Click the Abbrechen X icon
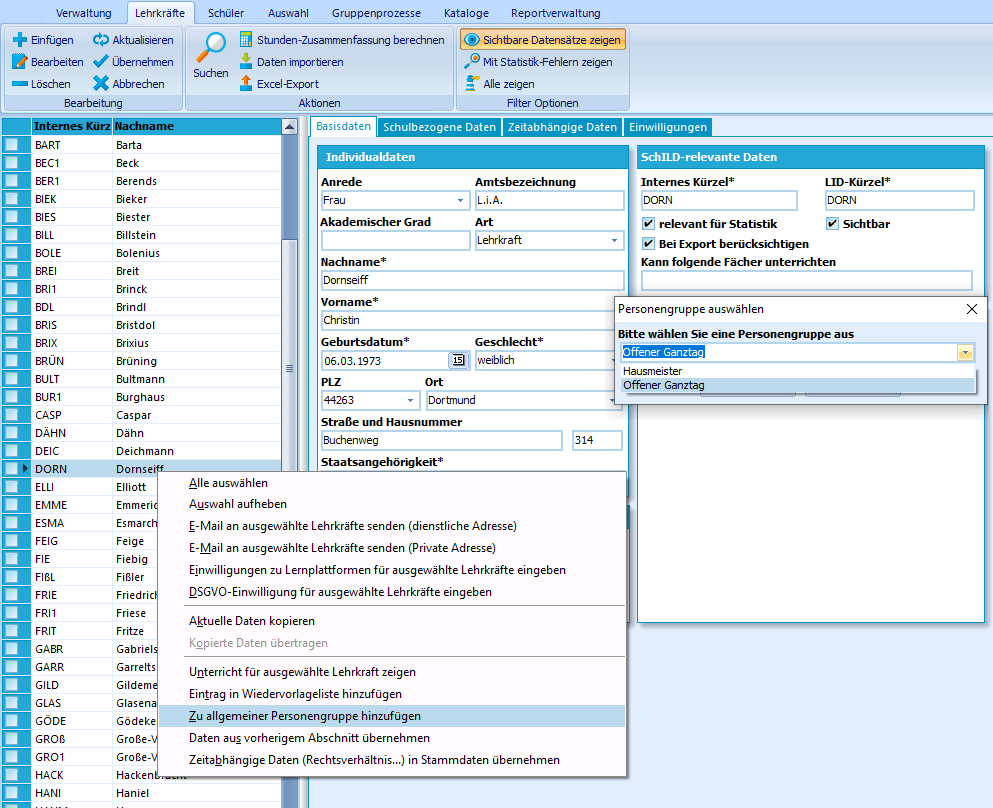The width and height of the screenshot is (993, 808). pyautogui.click(x=101, y=84)
